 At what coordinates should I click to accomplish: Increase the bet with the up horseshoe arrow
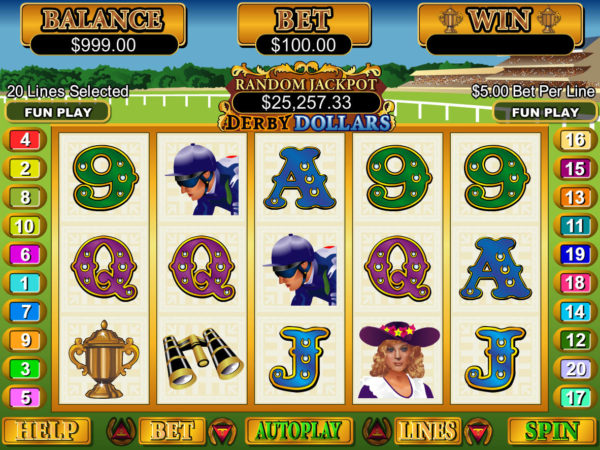pyautogui.click(x=121, y=431)
